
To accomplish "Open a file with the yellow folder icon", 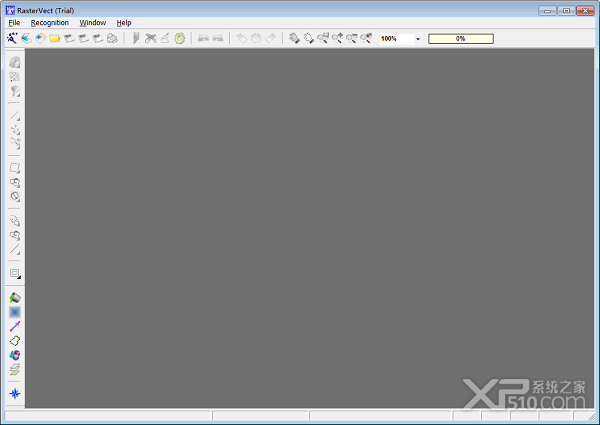I will click(55, 38).
